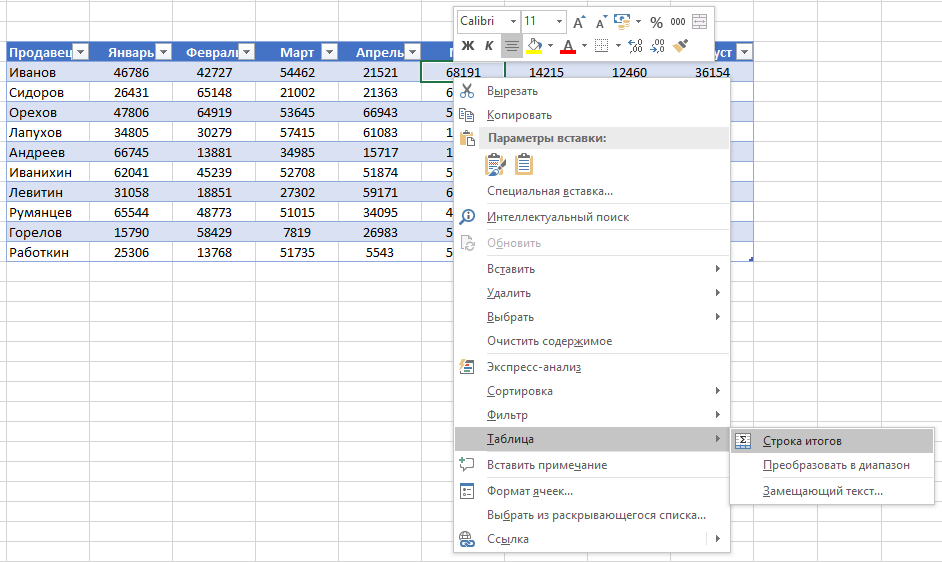Choose Копировать from the context menu
The height and width of the screenshot is (562, 942).
[519, 115]
